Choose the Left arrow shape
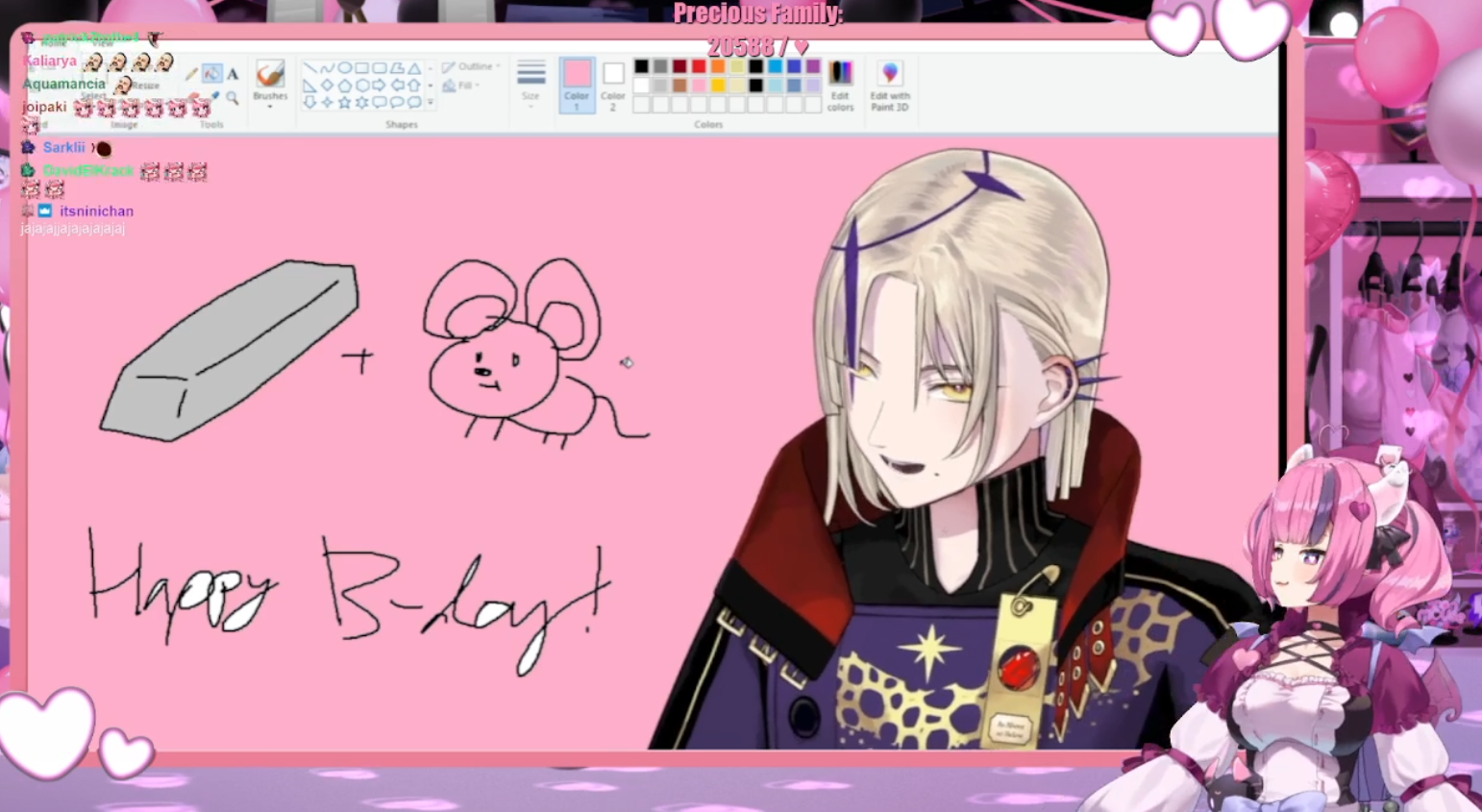The width and height of the screenshot is (1482, 812). (396, 86)
